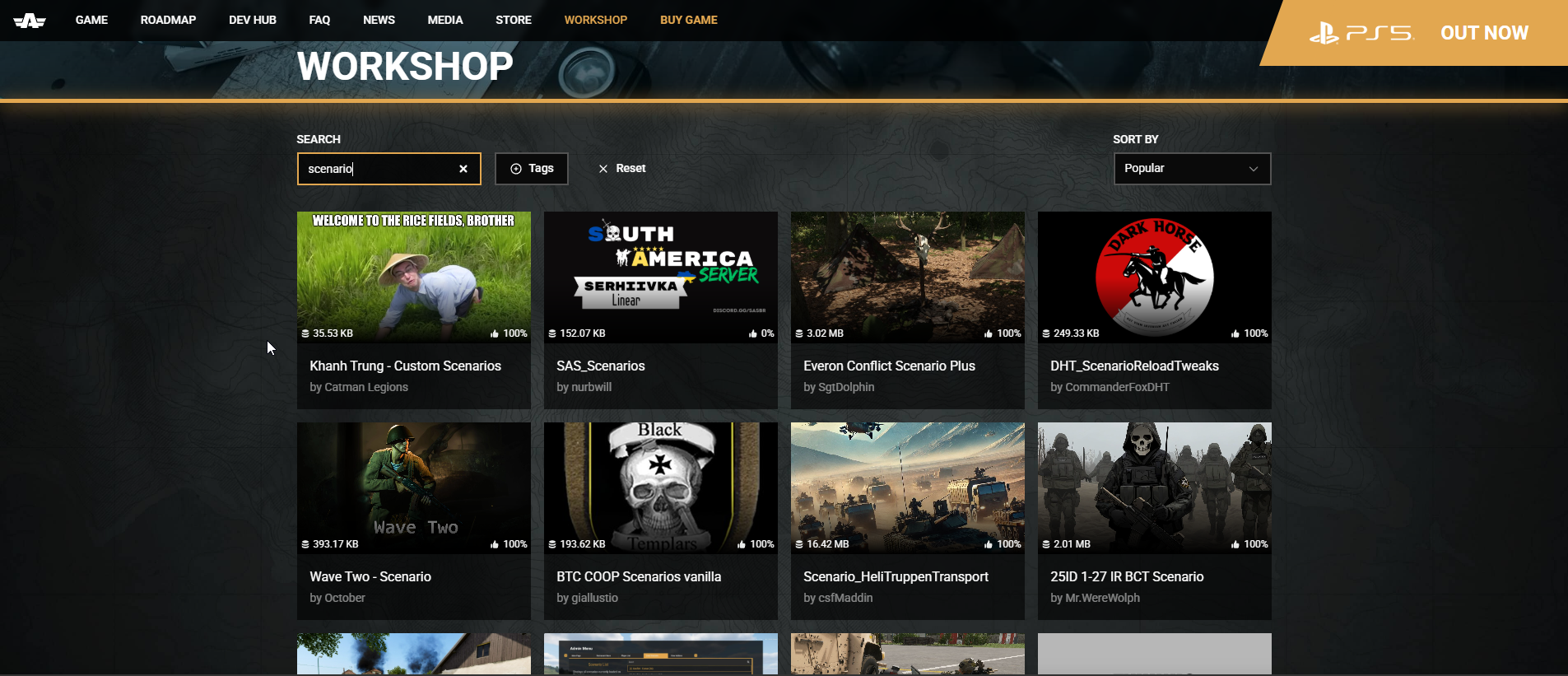Click author text 'by nurbwill'
Image resolution: width=1568 pixels, height=676 pixels.
[584, 388]
